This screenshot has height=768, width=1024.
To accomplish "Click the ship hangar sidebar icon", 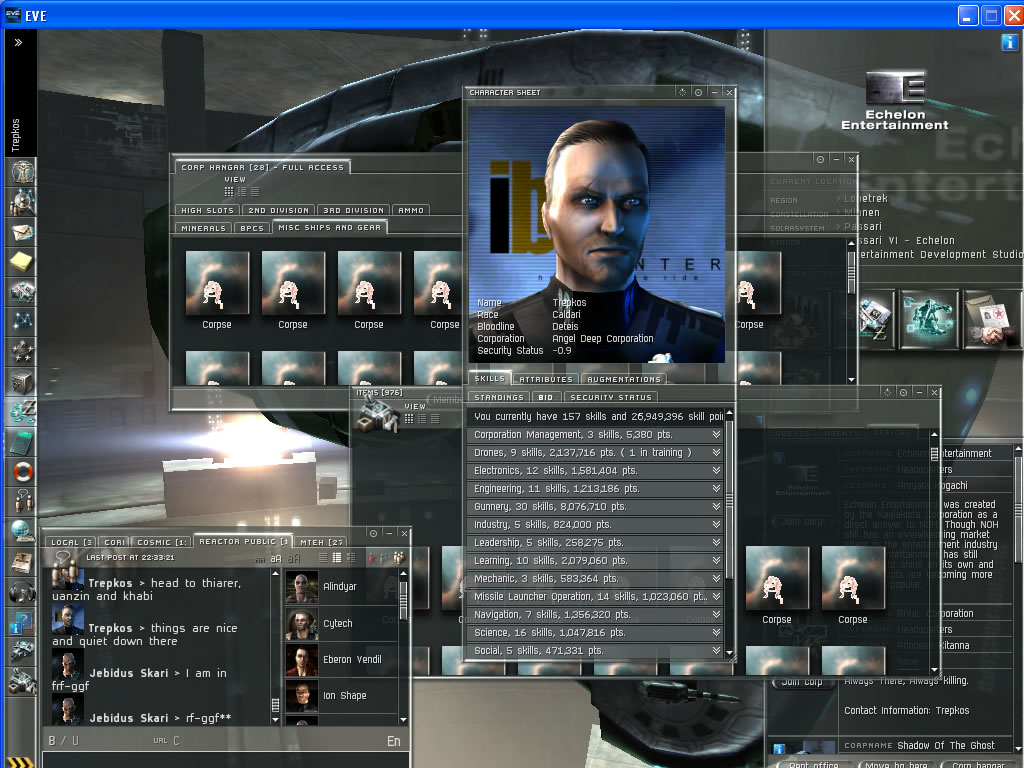I will (x=22, y=651).
